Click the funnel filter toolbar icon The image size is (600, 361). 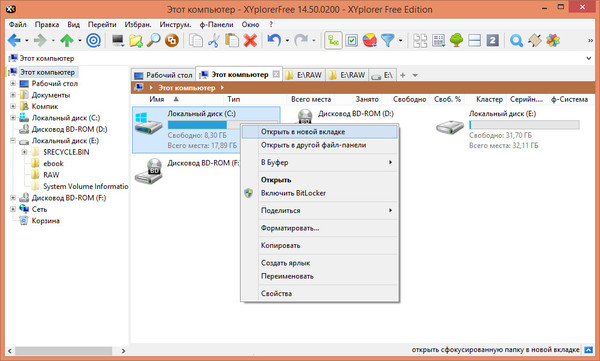(388, 40)
